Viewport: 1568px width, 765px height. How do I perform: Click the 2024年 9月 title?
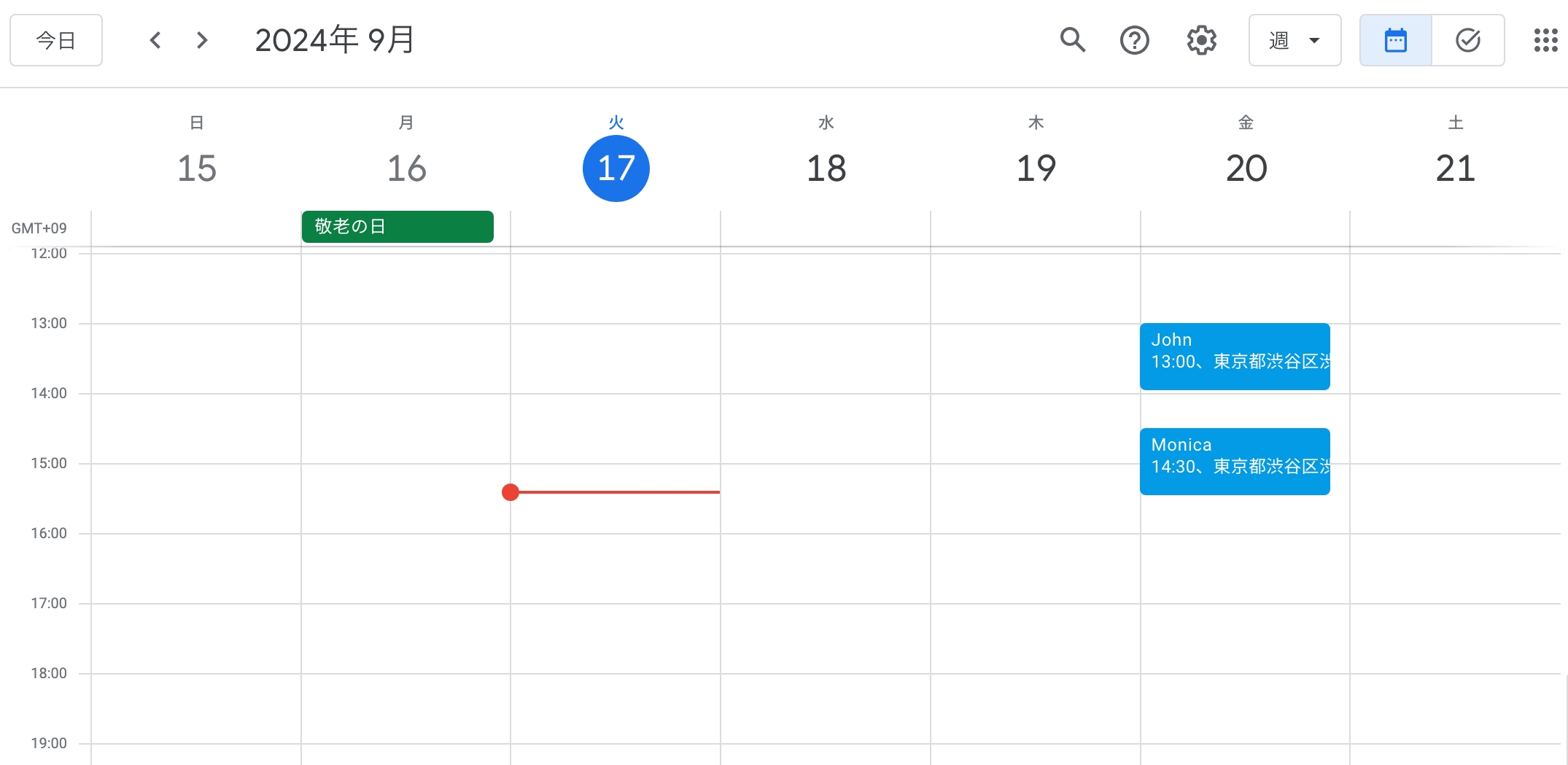tap(335, 40)
